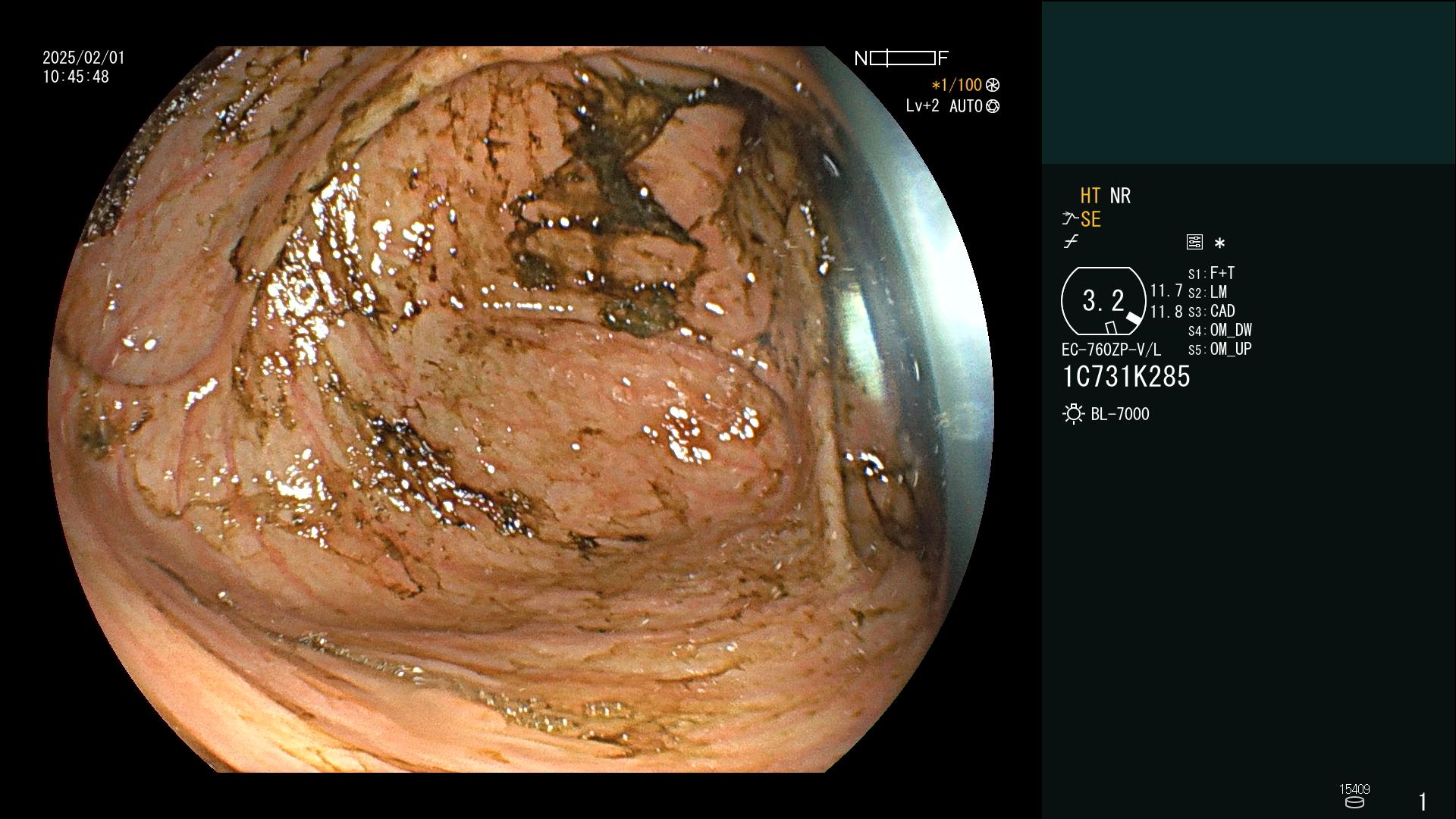The height and width of the screenshot is (819, 1456).
Task: Click the 15409 remaining storage count
Action: (1354, 789)
